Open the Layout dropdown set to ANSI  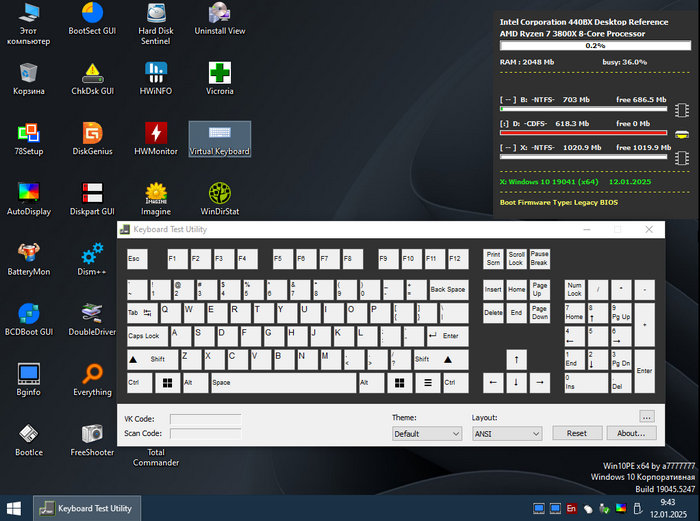pyautogui.click(x=507, y=433)
